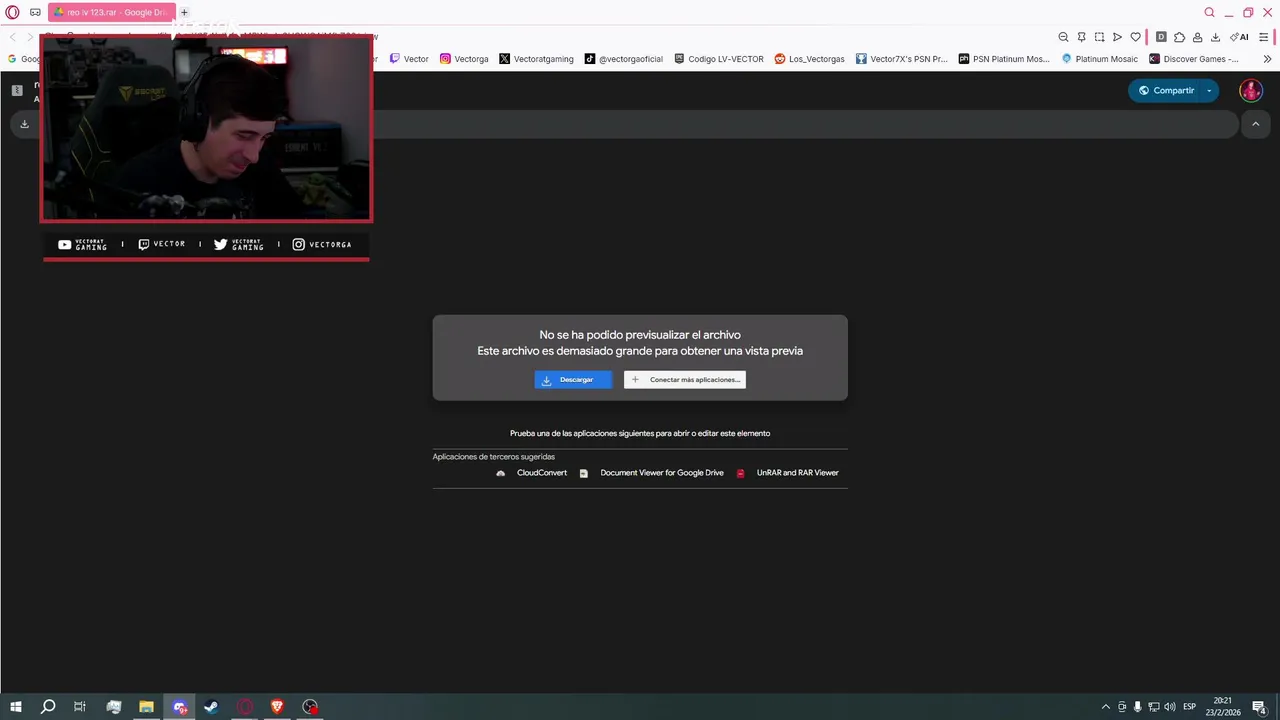The width and height of the screenshot is (1280, 720).
Task: Click the network icon in system tray
Action: click(x=1154, y=707)
